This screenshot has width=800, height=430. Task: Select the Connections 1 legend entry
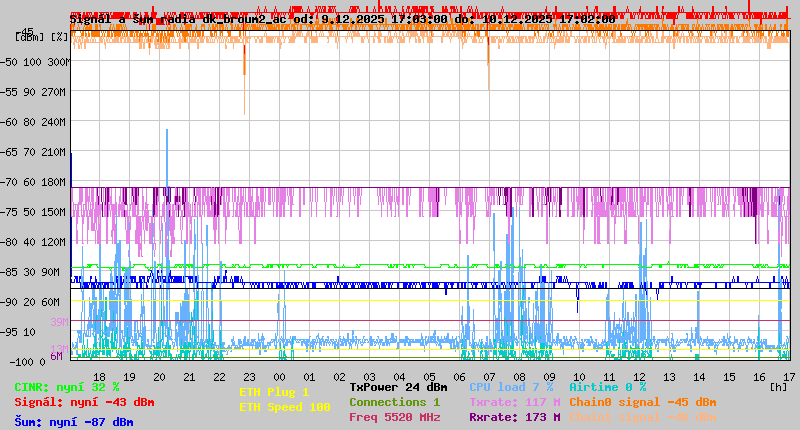click(394, 402)
